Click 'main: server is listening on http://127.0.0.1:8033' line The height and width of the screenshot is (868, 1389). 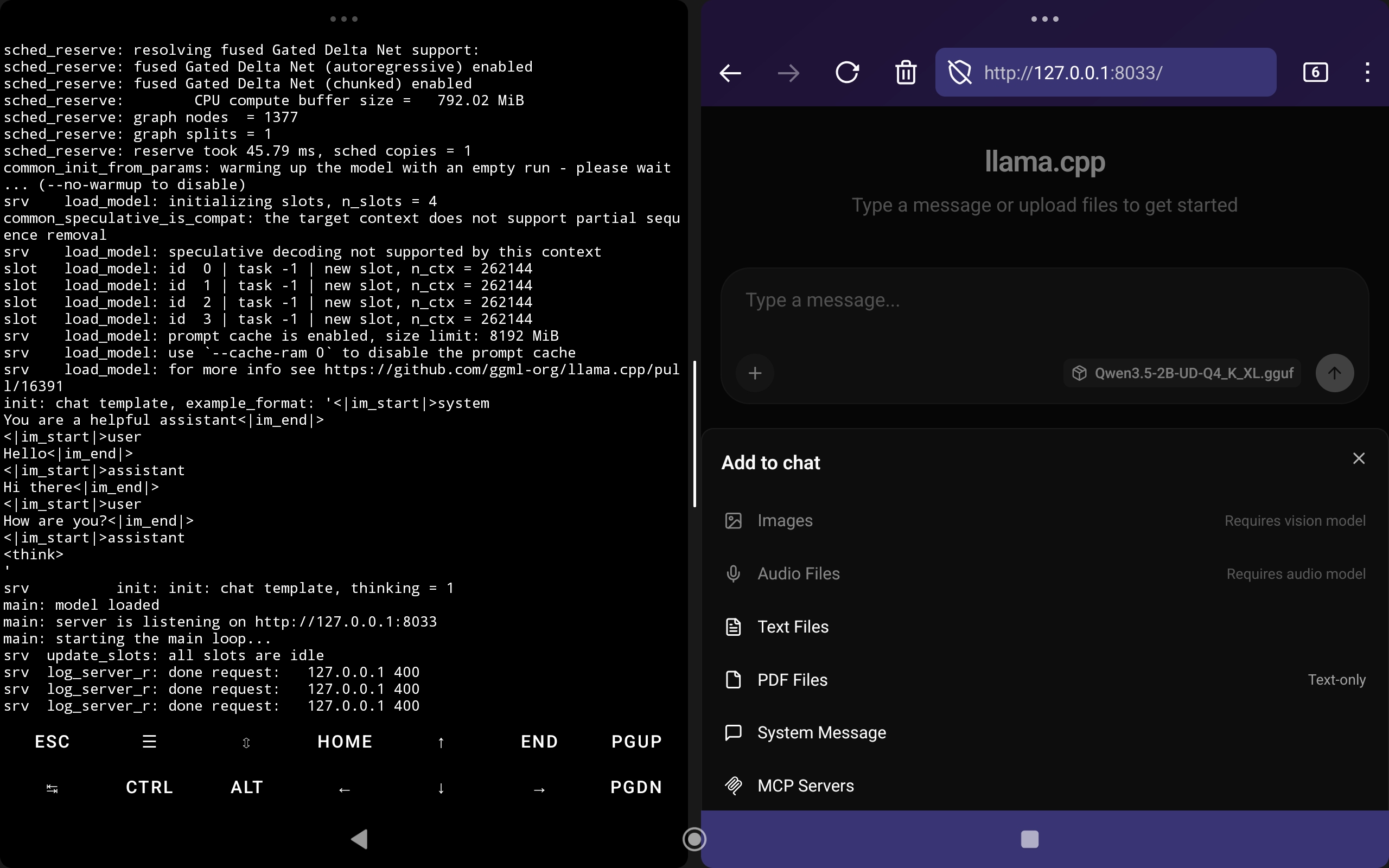pos(220,622)
